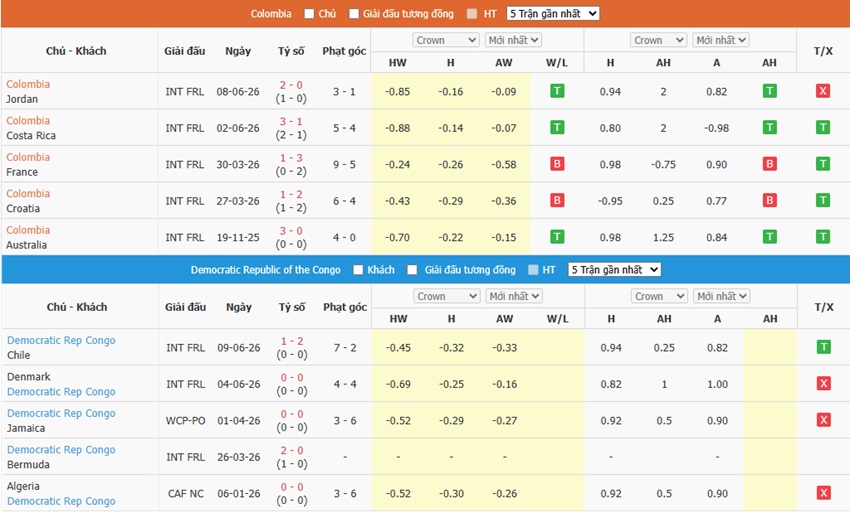Click green T/X icon in France row
Image resolution: width=850 pixels, height=513 pixels.
click(x=823, y=164)
